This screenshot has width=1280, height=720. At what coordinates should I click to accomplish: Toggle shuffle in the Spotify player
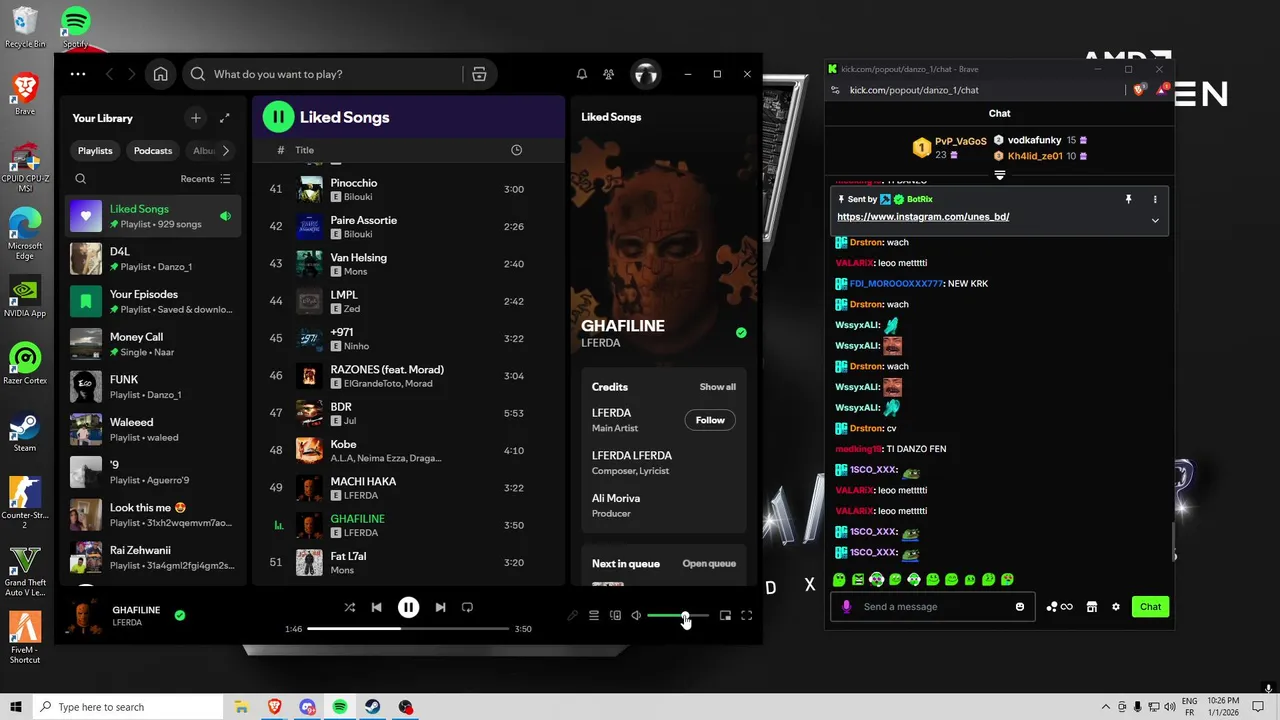(349, 607)
